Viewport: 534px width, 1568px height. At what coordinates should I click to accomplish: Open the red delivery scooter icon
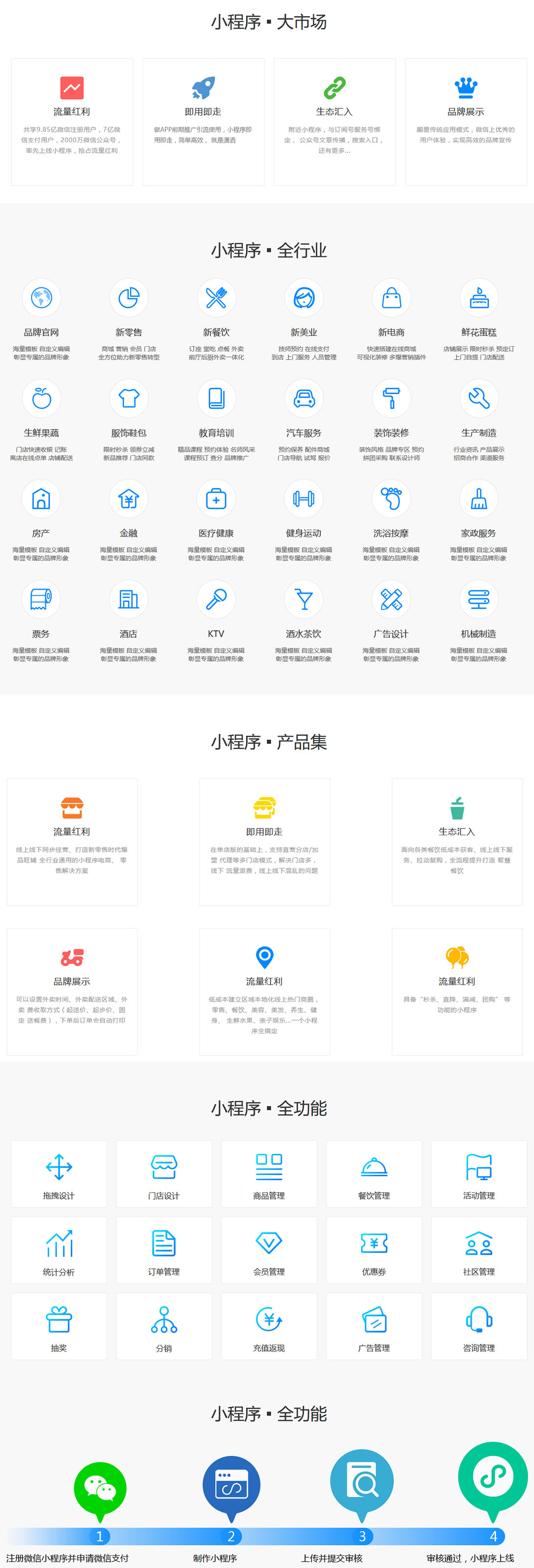(72, 957)
